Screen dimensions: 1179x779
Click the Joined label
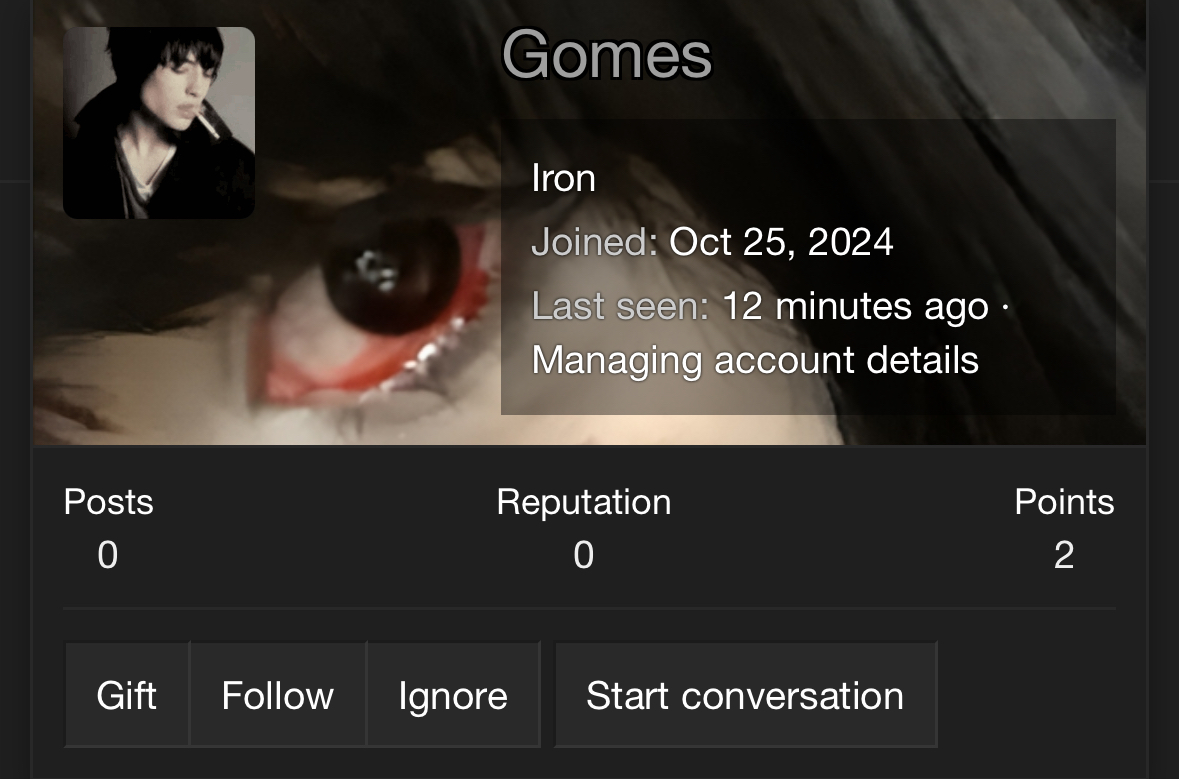tap(593, 242)
